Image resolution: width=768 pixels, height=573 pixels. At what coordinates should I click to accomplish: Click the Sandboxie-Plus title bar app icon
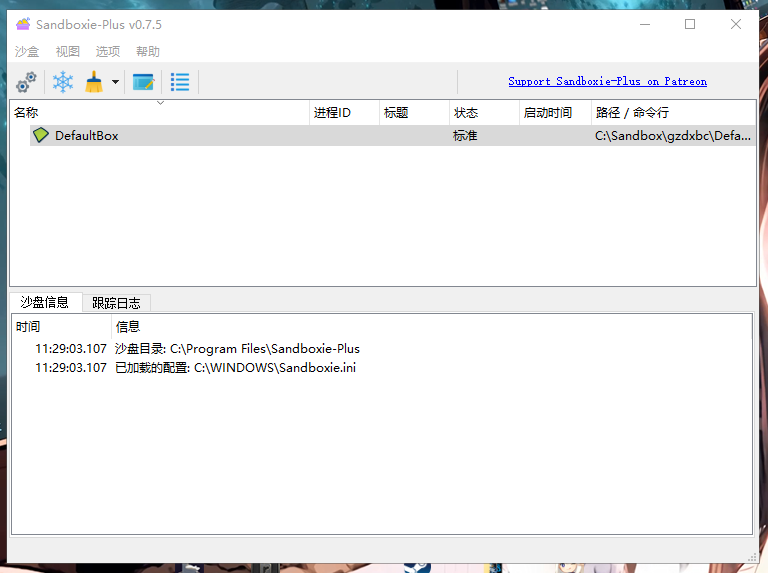coord(23,24)
